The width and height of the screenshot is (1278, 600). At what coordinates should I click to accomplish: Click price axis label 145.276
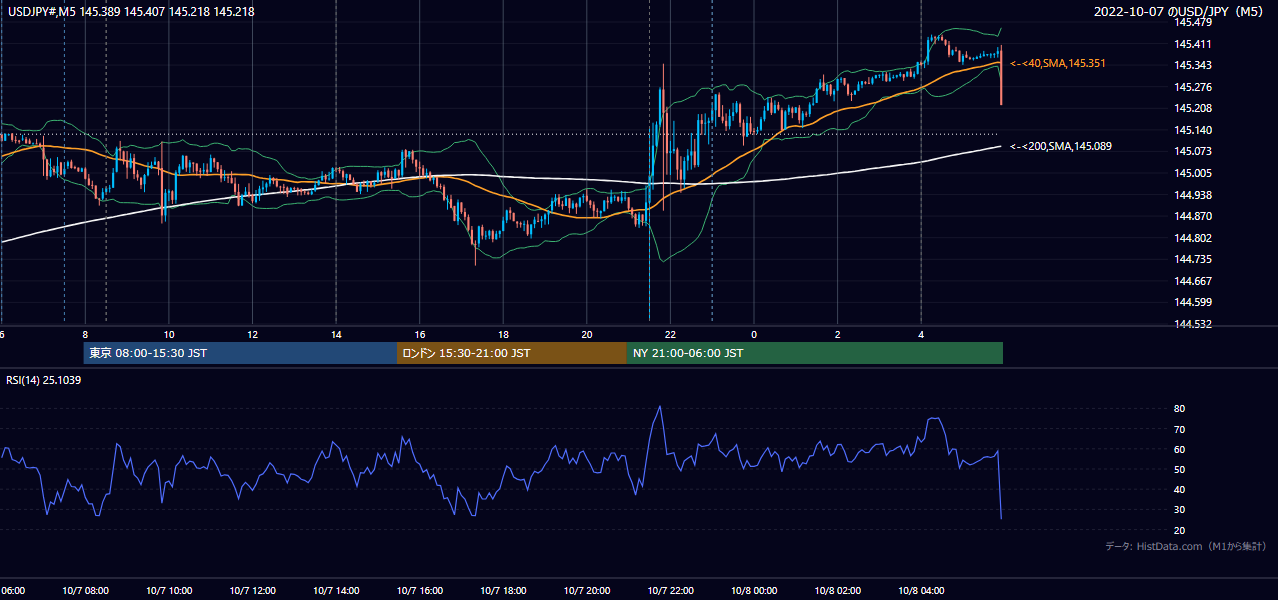tap(1193, 87)
